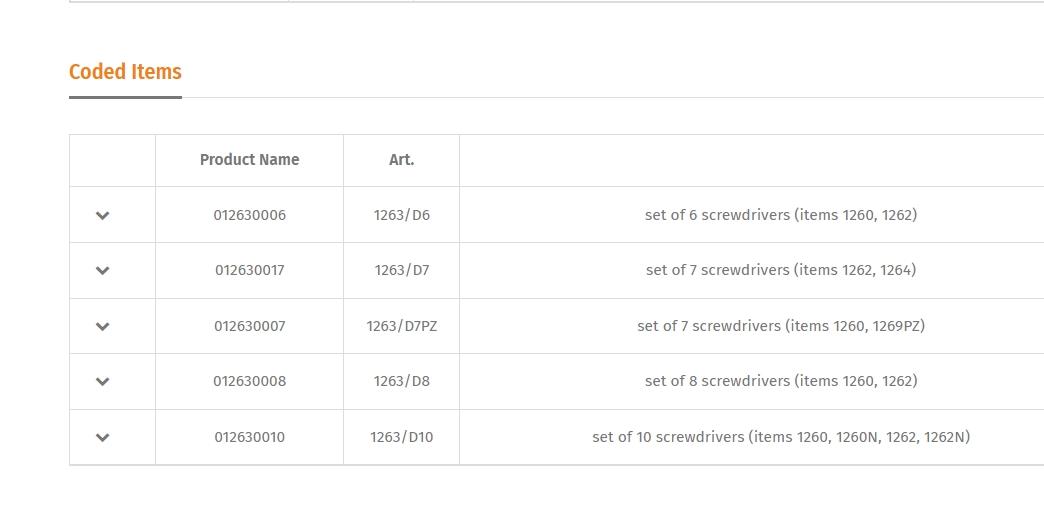Expand the row for product 012630006
Viewport: 1044px width, 522px height.
102,215
